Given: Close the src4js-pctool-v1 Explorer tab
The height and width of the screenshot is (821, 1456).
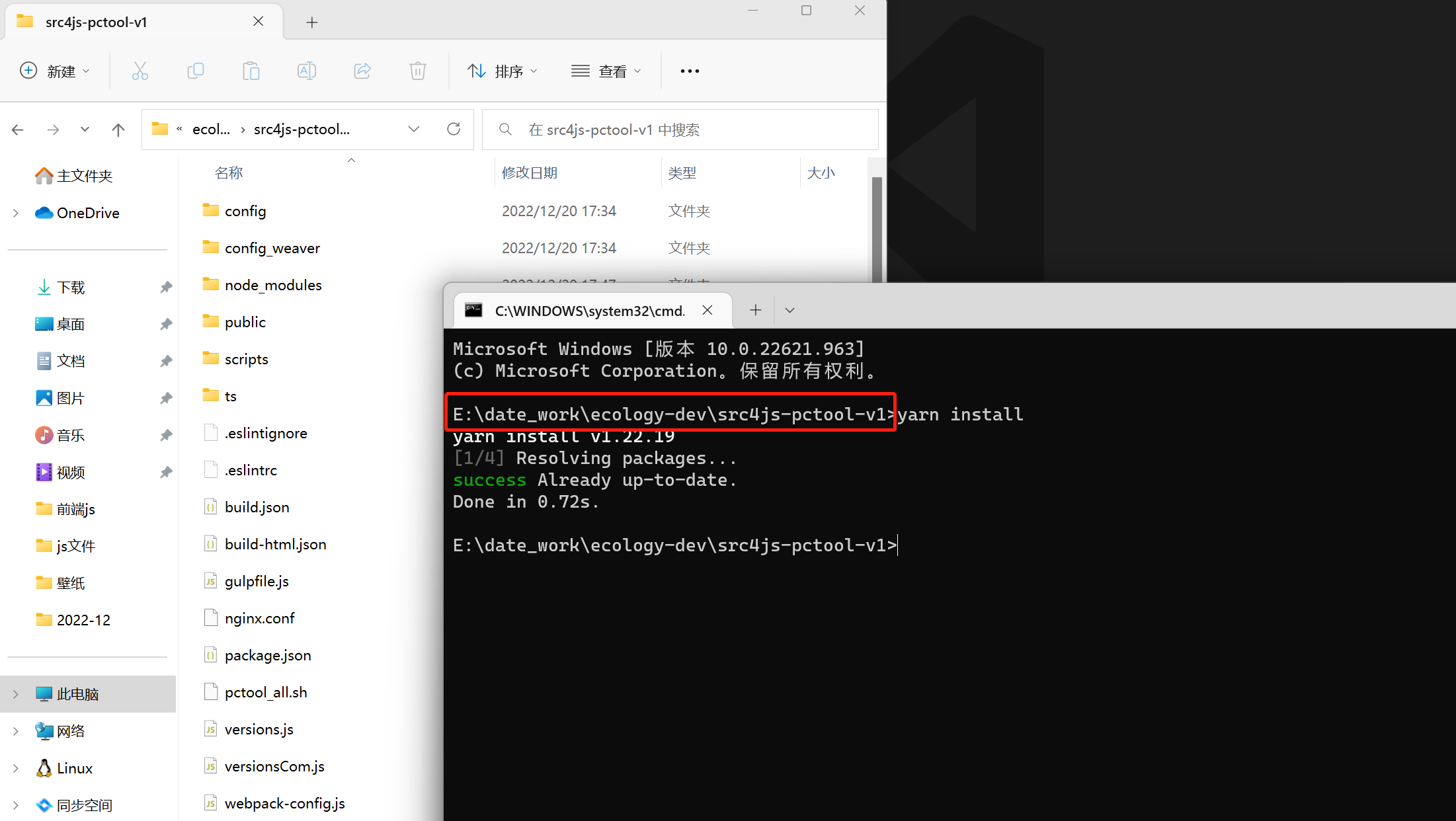Looking at the screenshot, I should pos(259,22).
